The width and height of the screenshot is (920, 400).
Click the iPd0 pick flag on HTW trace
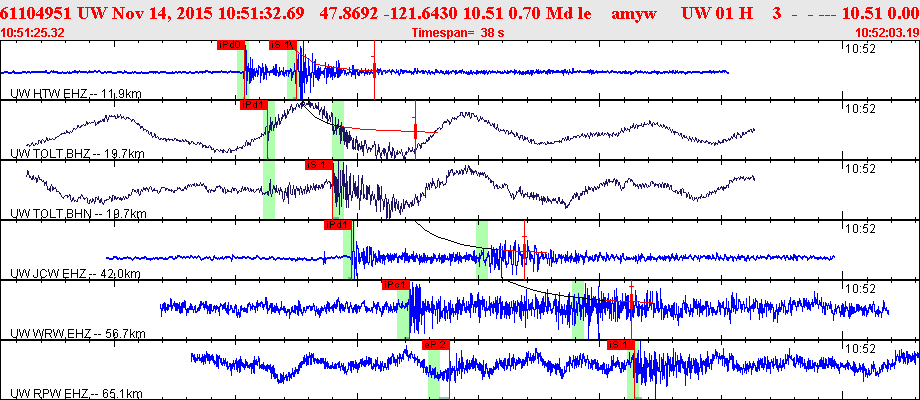tap(229, 45)
